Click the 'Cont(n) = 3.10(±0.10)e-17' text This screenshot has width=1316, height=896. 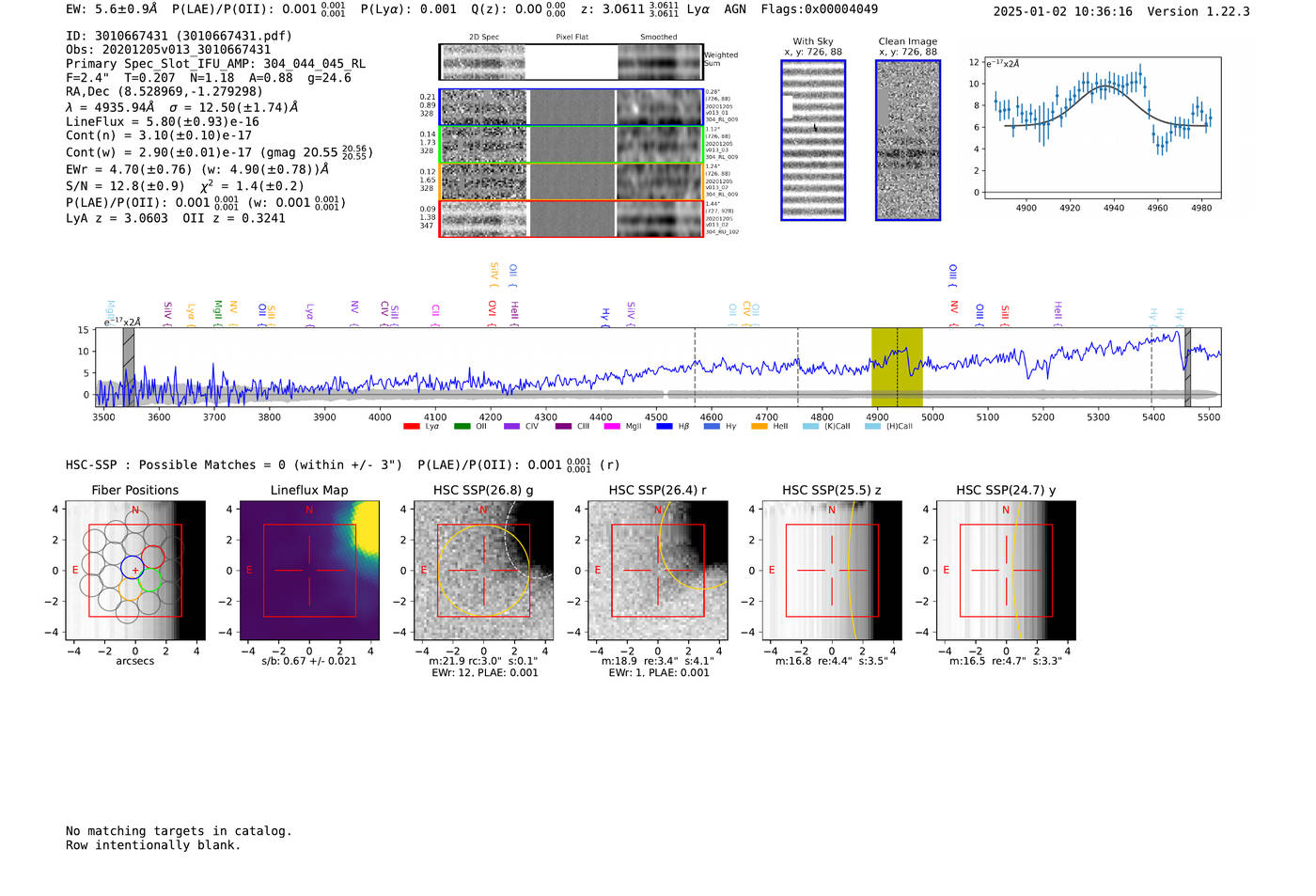pos(159,135)
